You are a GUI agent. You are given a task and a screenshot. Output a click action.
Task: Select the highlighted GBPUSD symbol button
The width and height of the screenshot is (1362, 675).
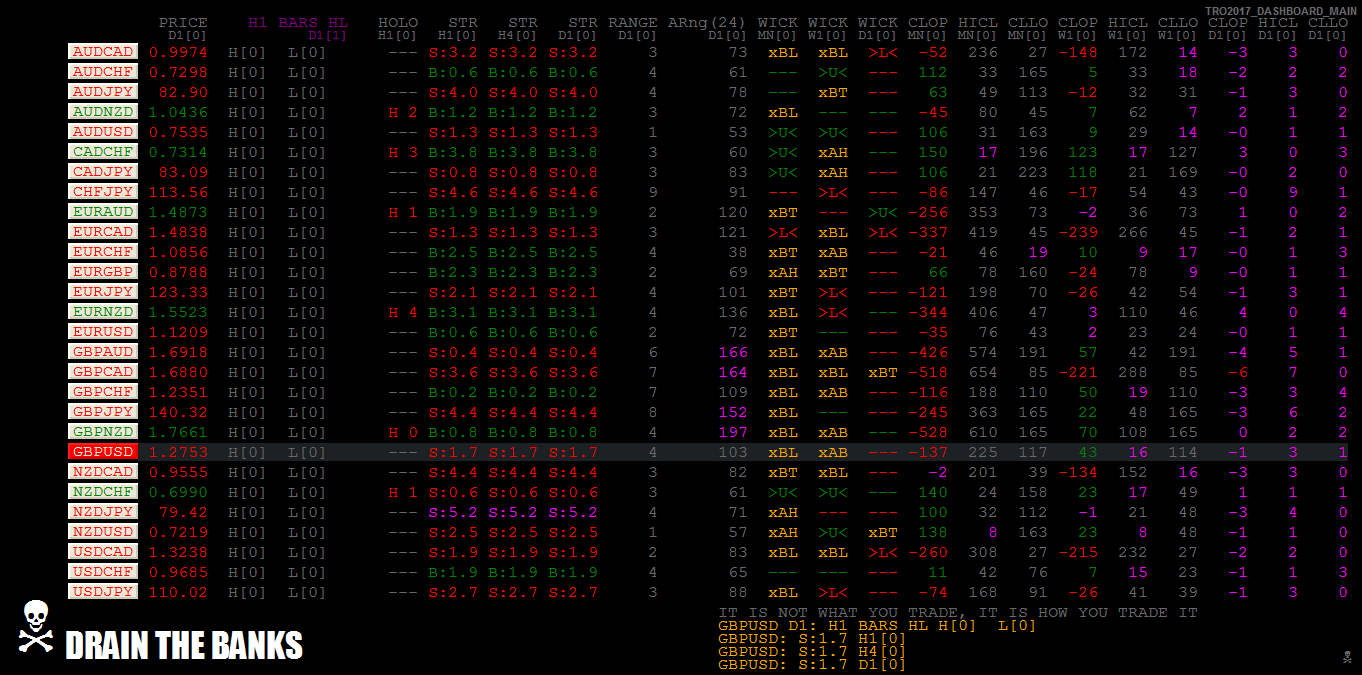(103, 451)
